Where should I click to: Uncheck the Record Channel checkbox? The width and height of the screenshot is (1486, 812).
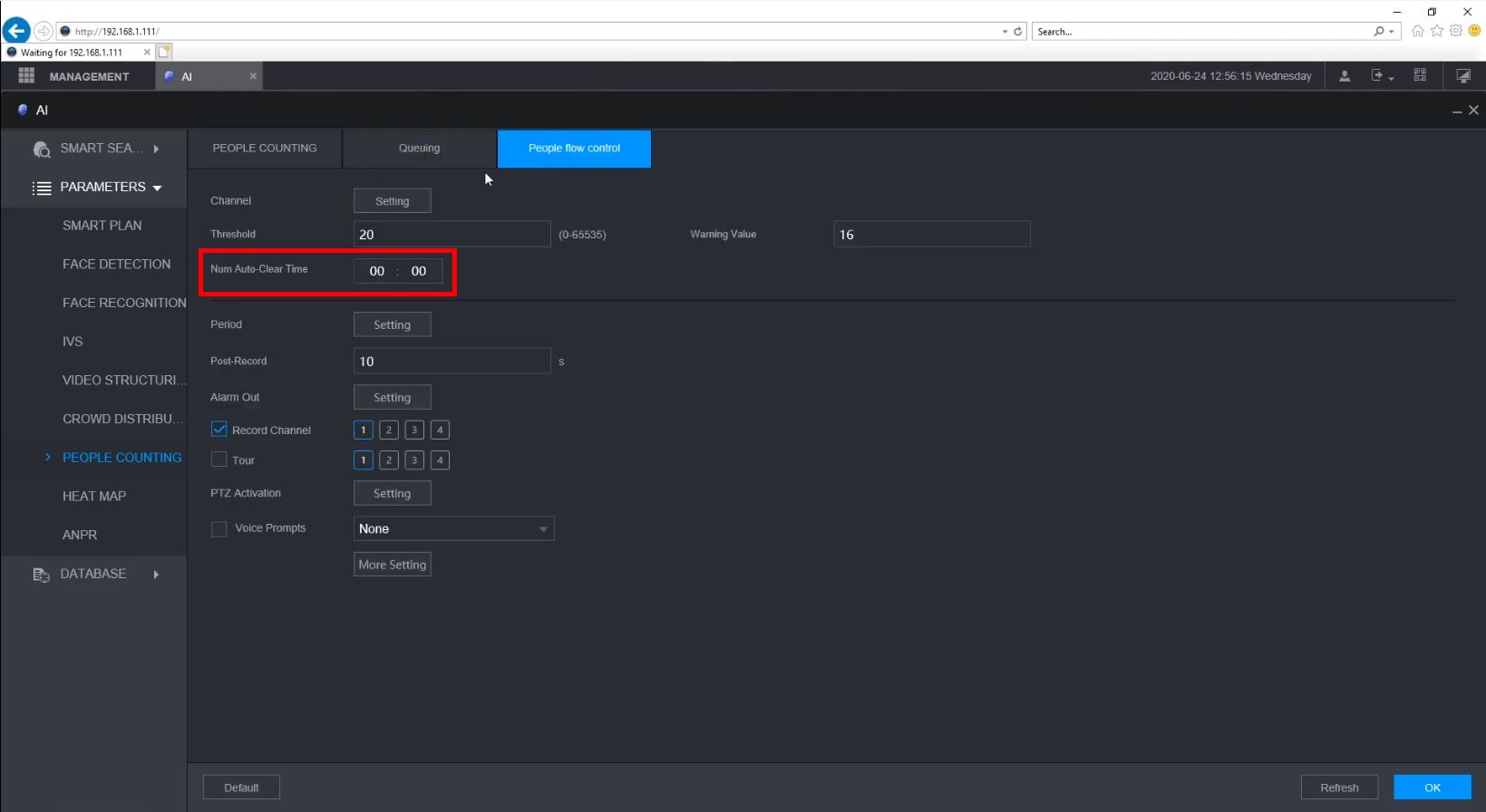point(219,430)
